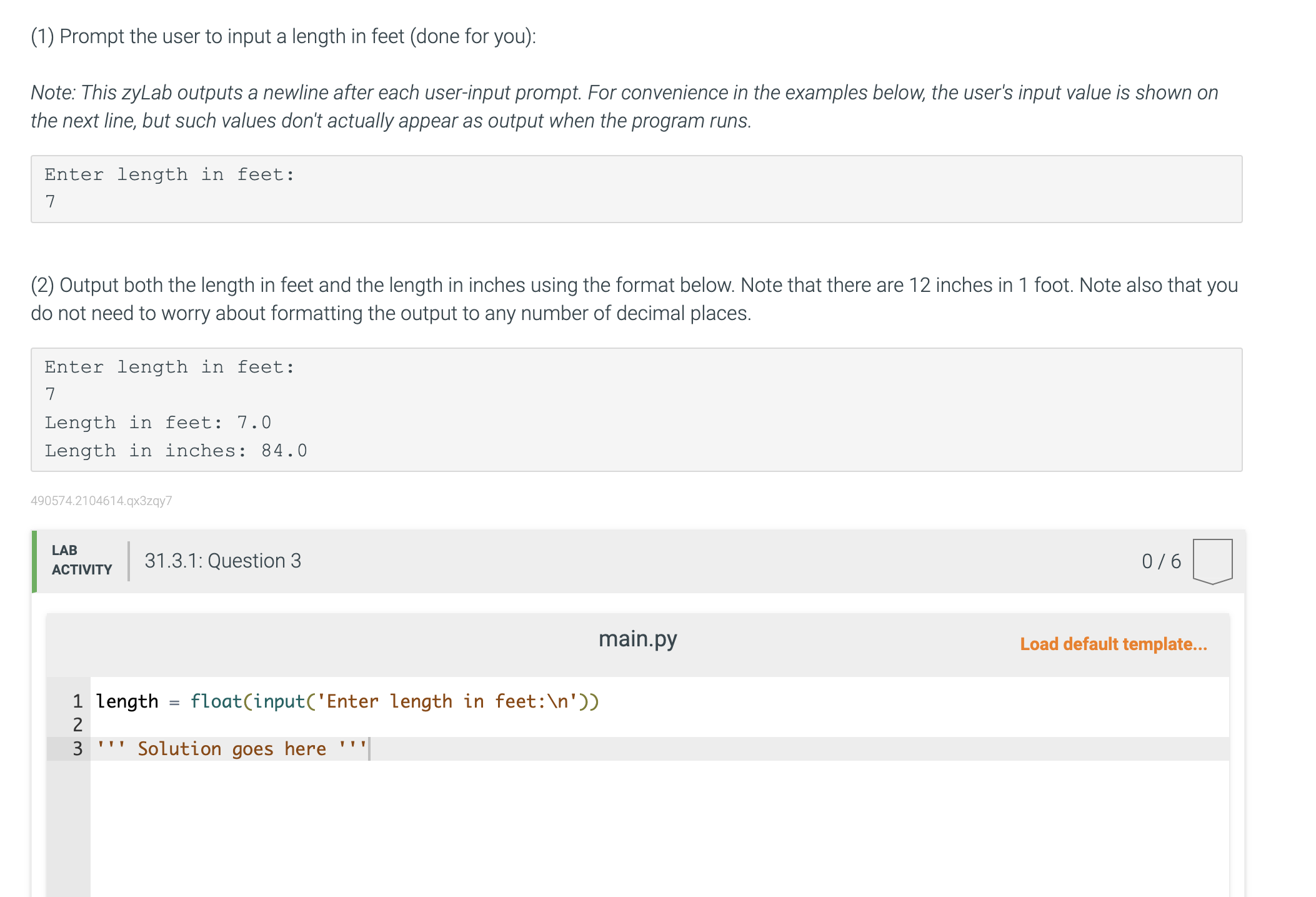
Task: Select the LAB ACTIVITY label
Action: coord(81,560)
